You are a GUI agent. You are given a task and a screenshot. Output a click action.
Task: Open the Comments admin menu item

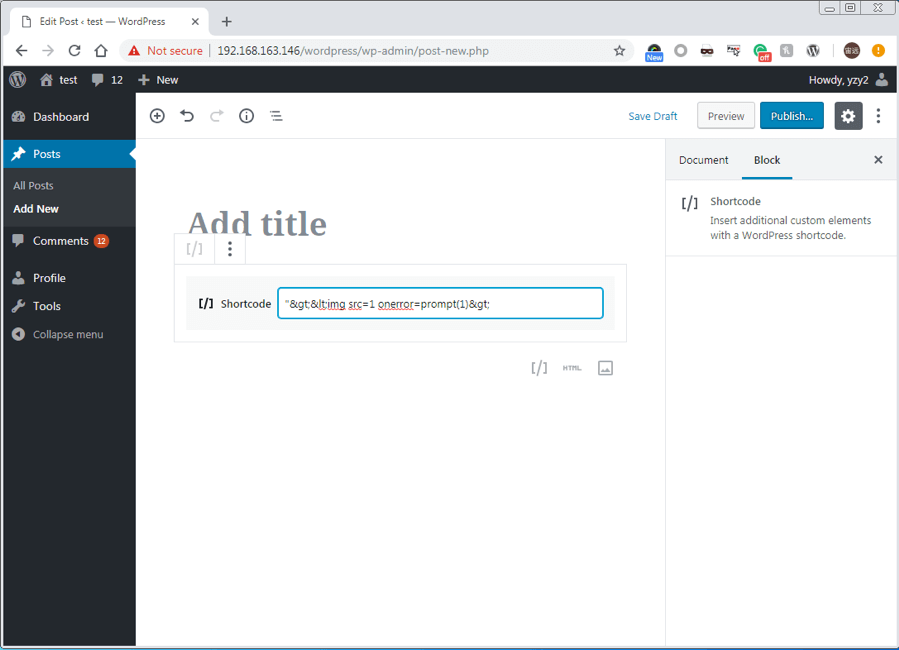(60, 241)
